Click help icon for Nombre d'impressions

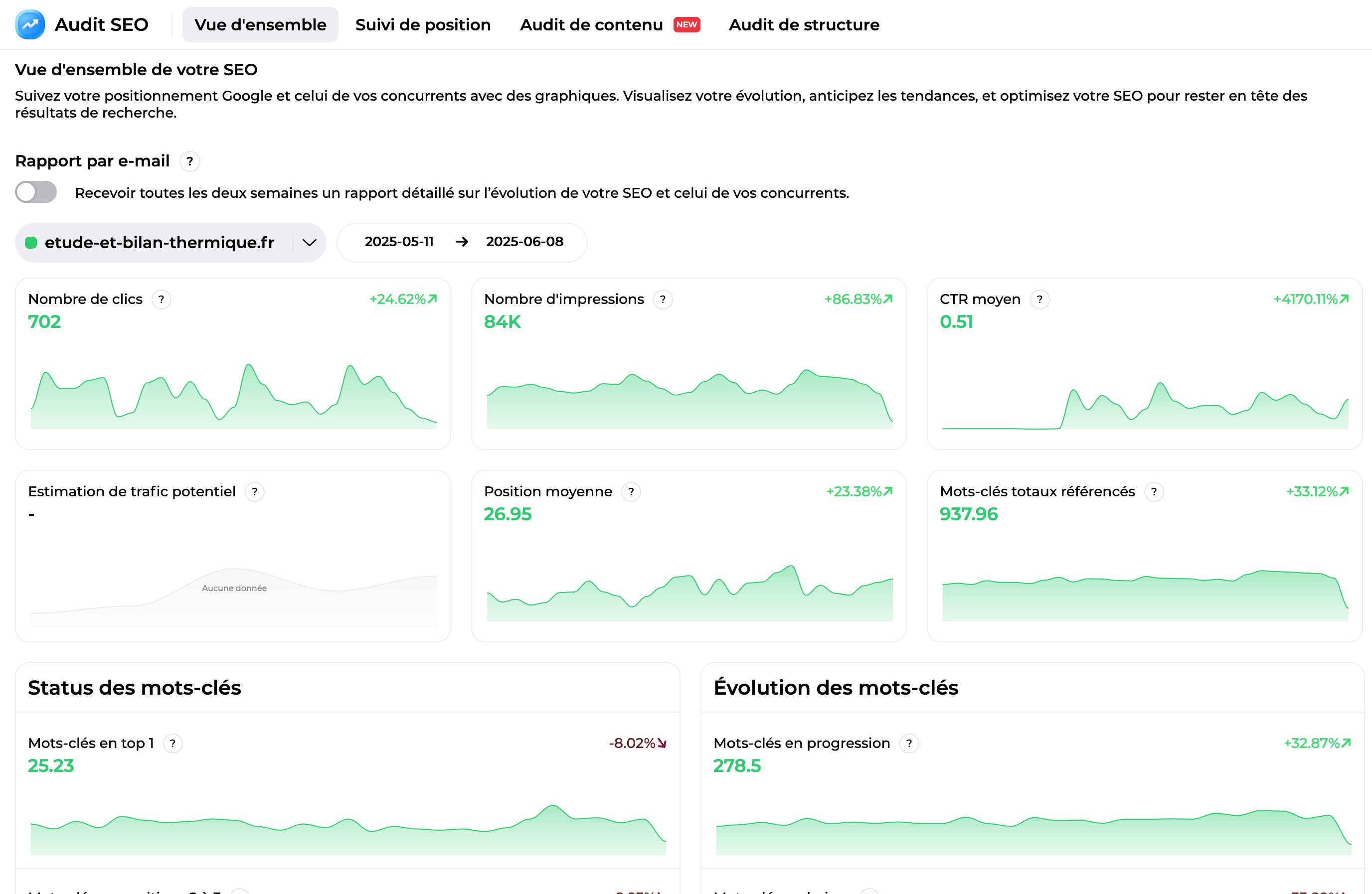click(x=663, y=299)
